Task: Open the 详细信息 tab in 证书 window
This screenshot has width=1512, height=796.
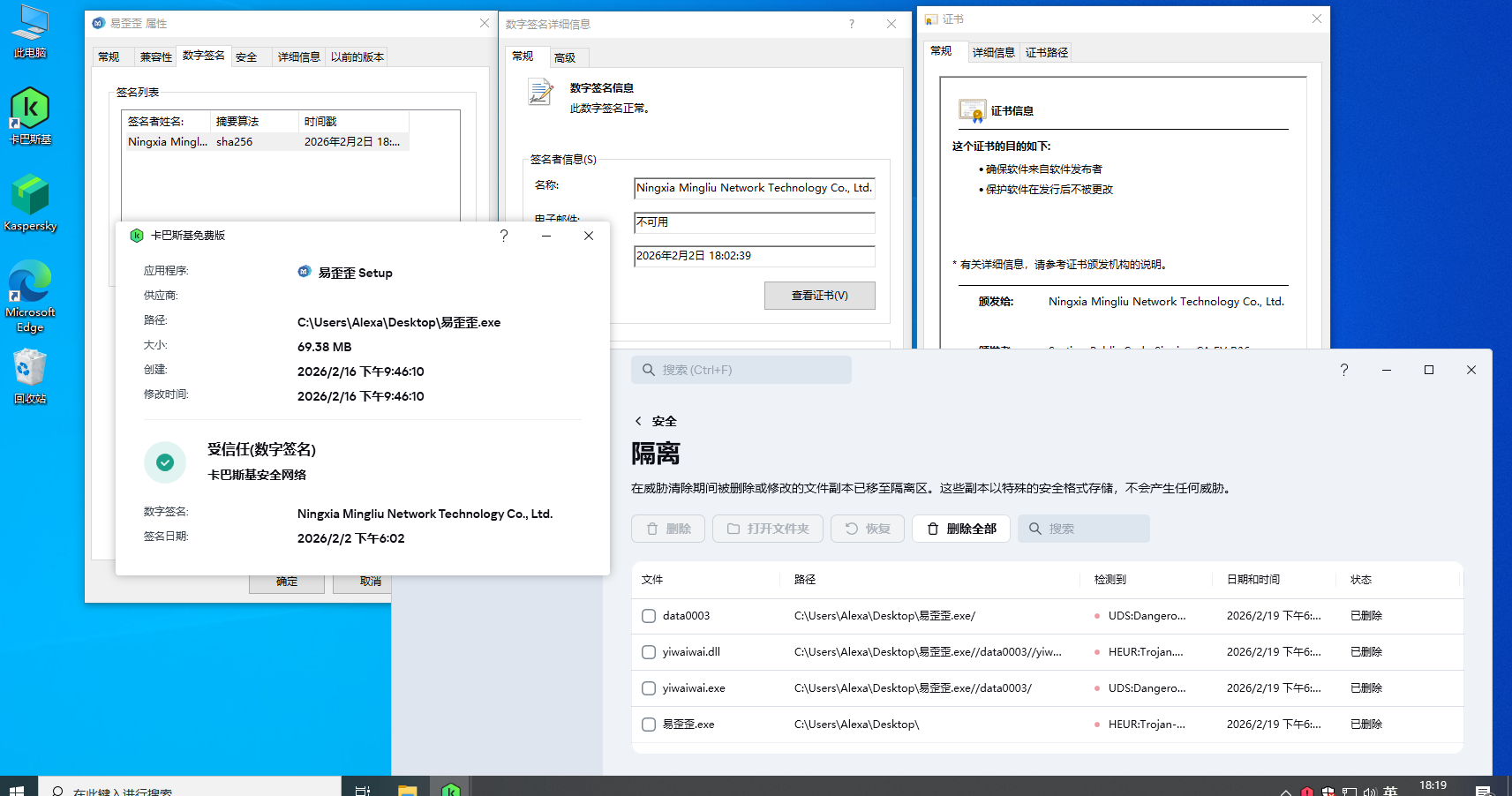Action: click(x=994, y=52)
